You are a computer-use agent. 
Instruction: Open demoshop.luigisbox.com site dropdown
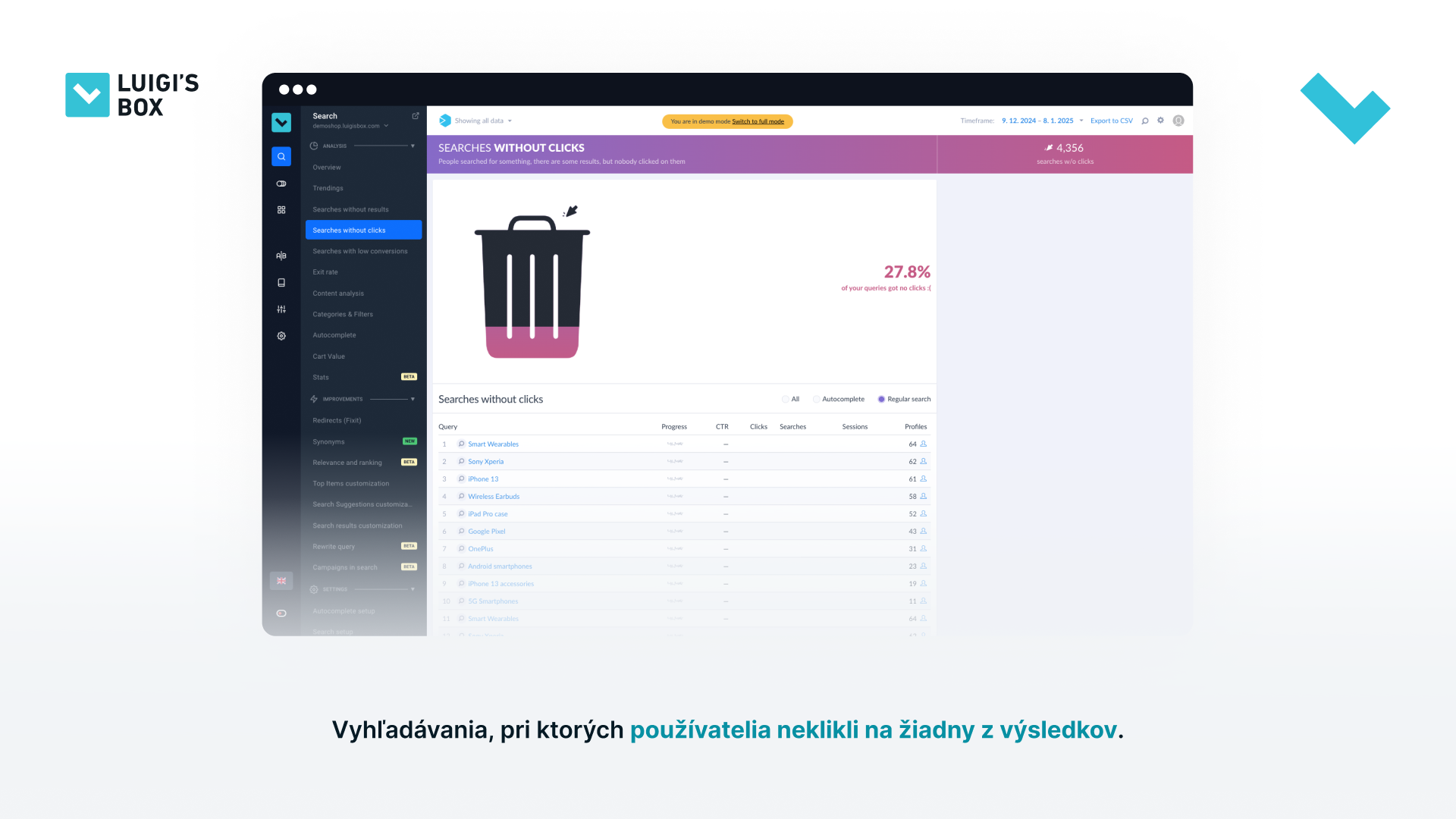coord(350,126)
